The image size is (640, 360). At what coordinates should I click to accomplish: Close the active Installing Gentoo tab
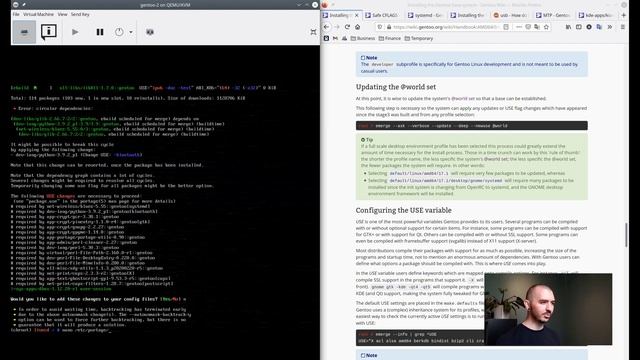pos(356,15)
